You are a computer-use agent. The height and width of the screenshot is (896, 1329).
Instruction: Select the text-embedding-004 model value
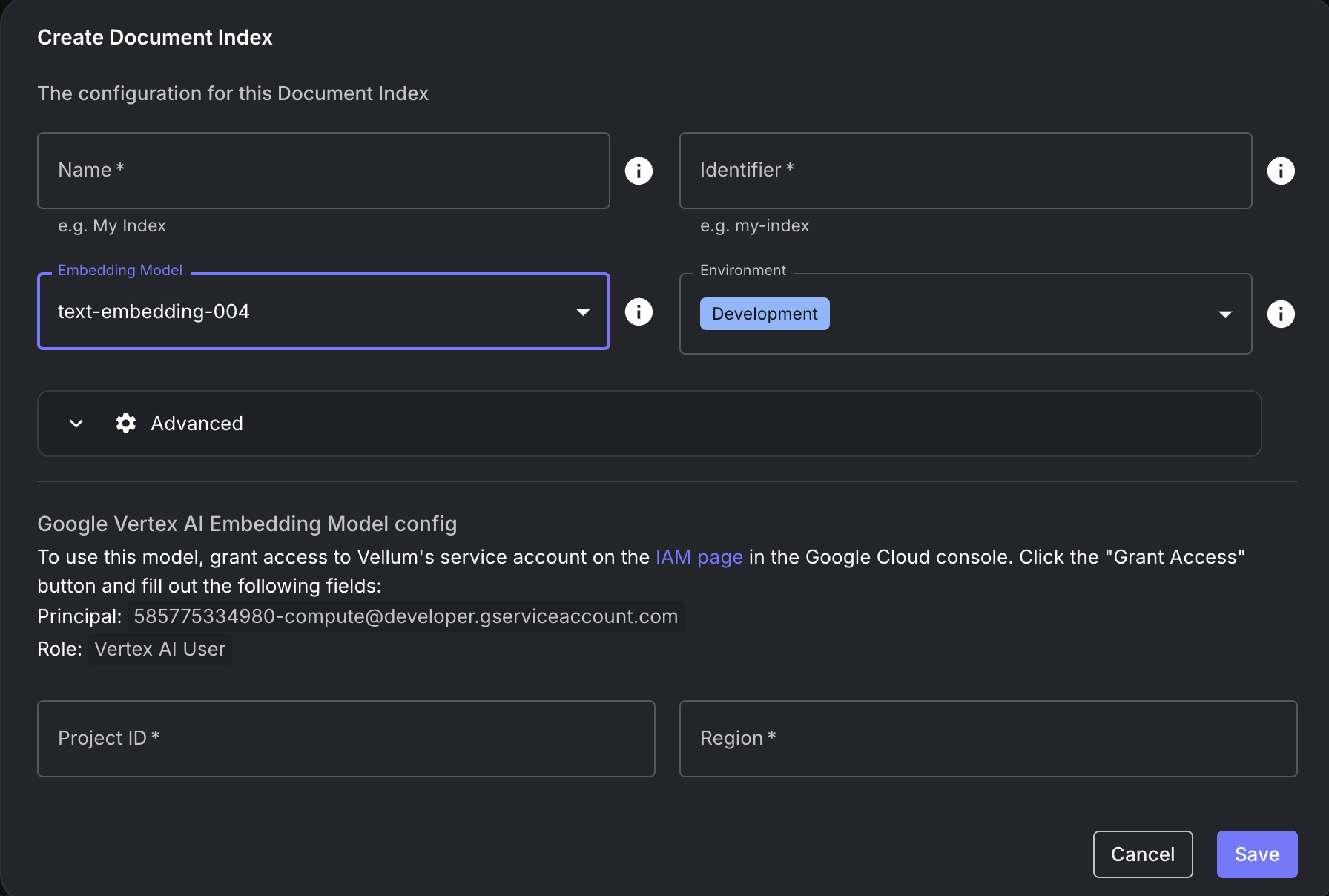[x=154, y=312]
